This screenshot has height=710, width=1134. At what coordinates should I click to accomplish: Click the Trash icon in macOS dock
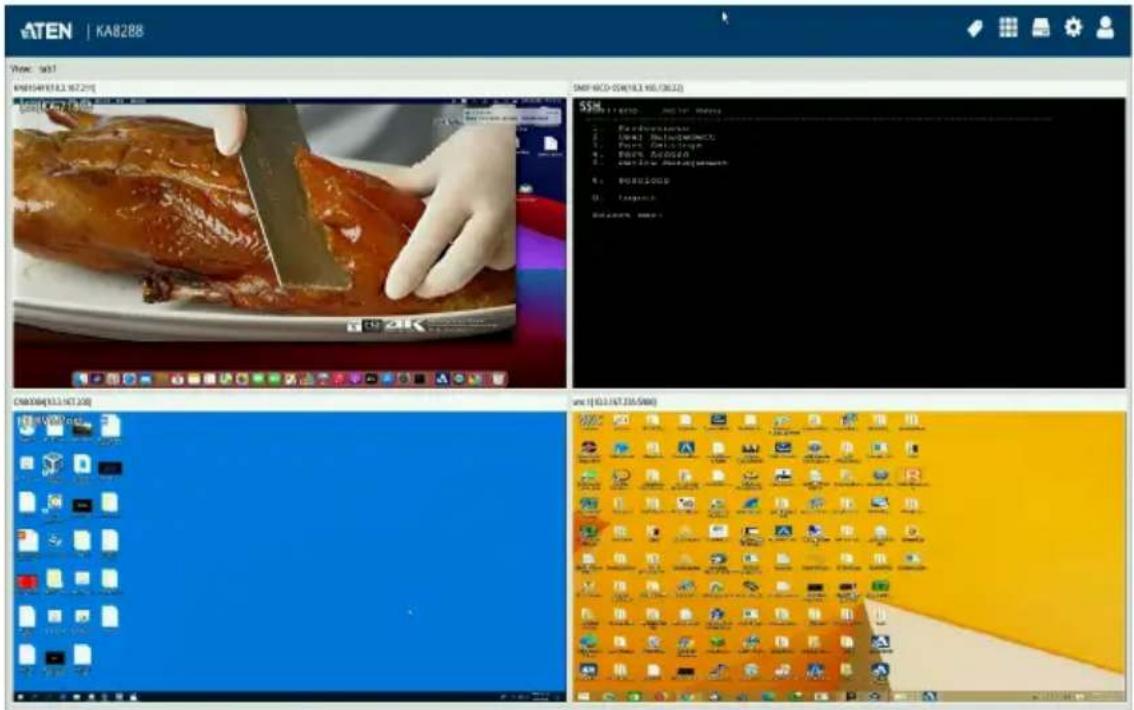coord(498,379)
